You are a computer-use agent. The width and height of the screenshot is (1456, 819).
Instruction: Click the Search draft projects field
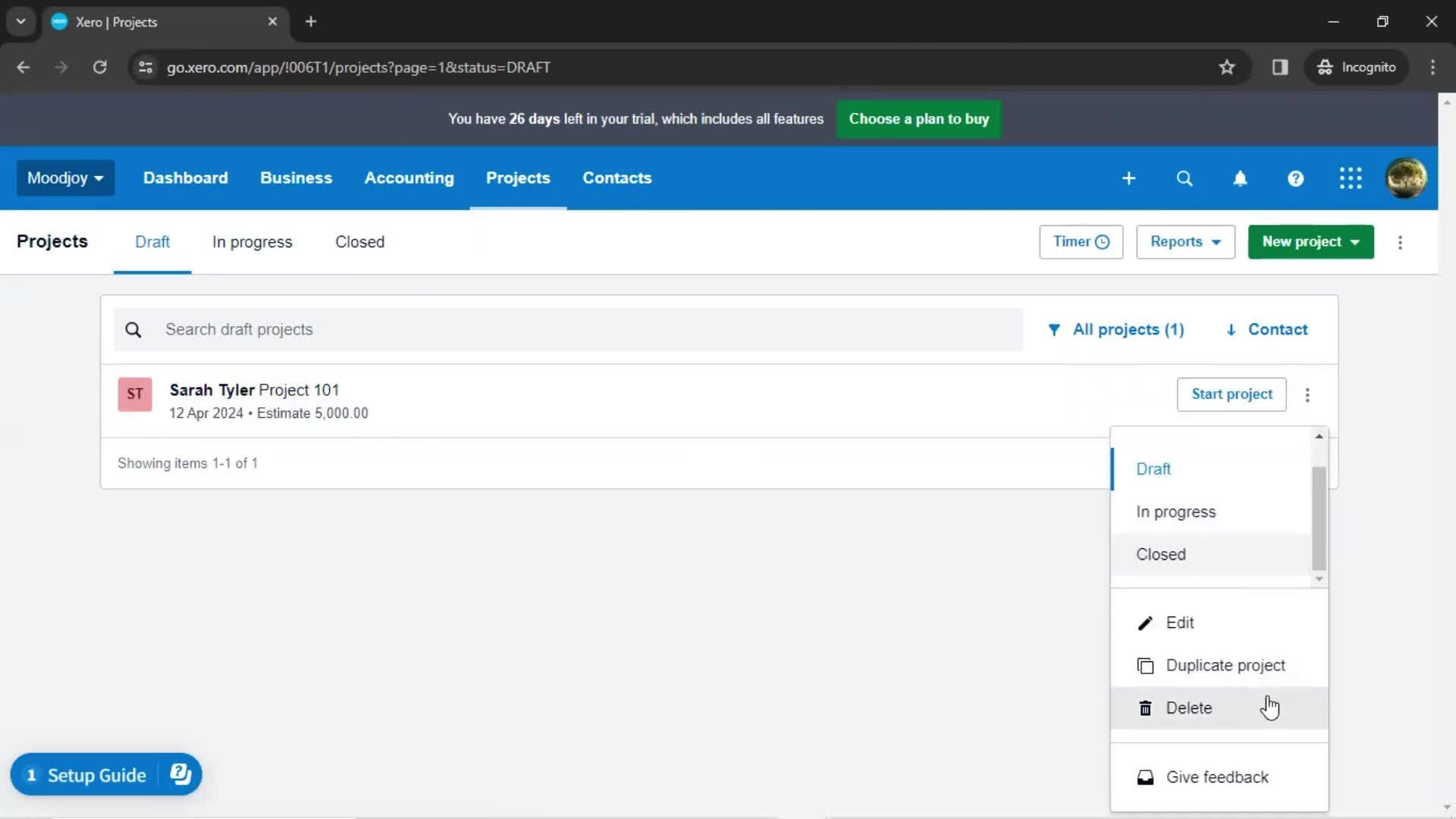tap(568, 330)
